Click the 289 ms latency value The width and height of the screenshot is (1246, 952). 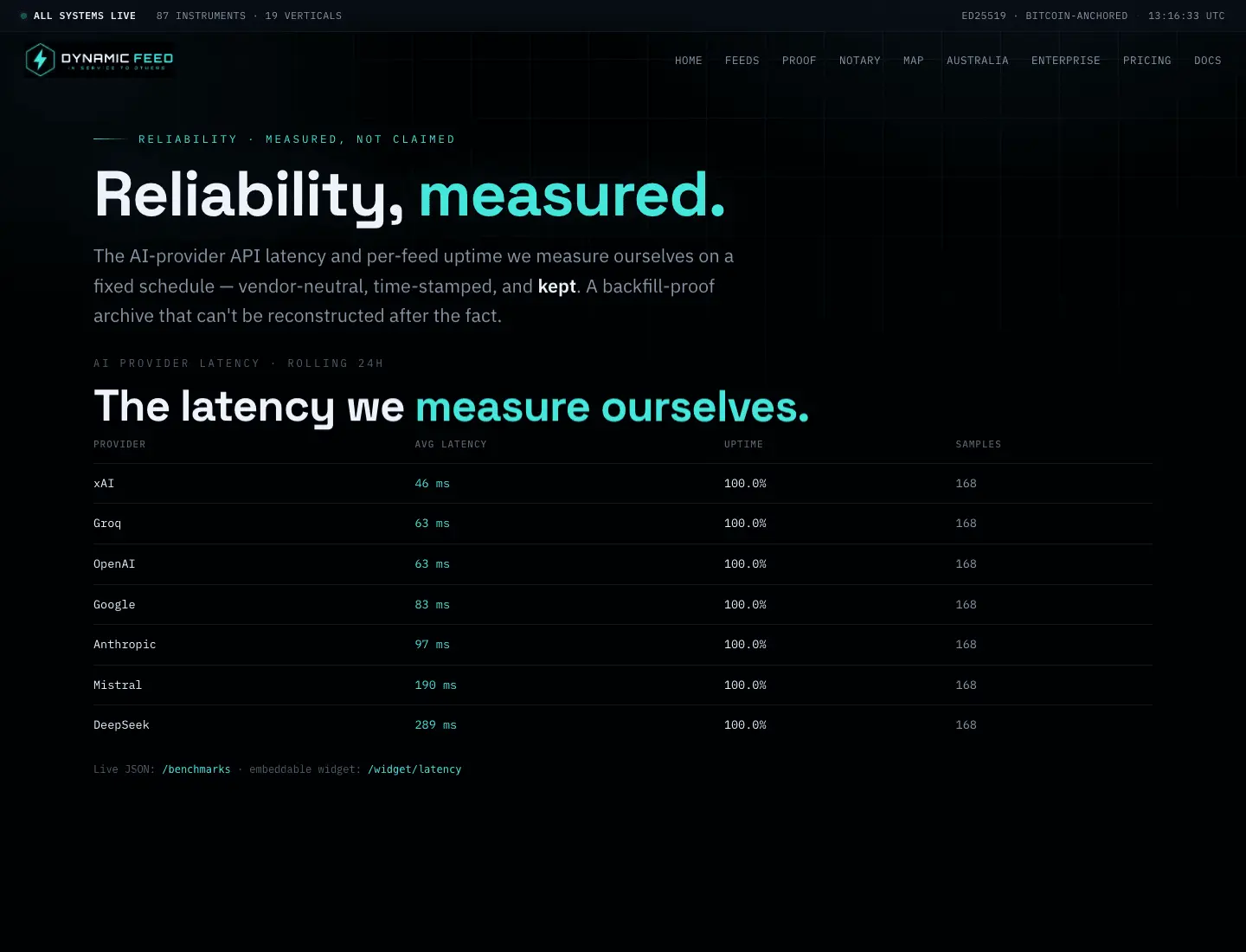coord(435,725)
